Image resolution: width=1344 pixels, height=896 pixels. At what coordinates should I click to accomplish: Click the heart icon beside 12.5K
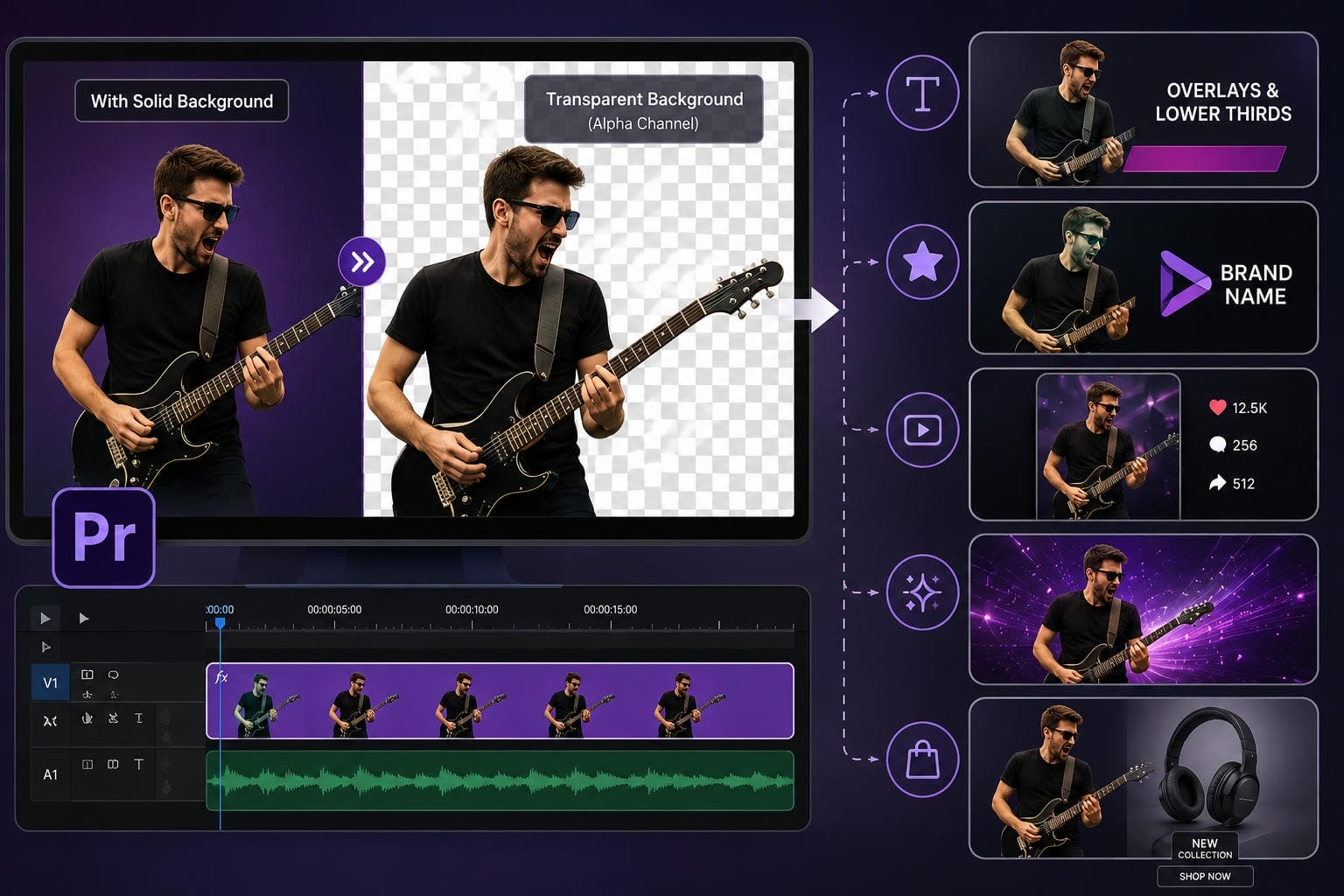point(1217,407)
